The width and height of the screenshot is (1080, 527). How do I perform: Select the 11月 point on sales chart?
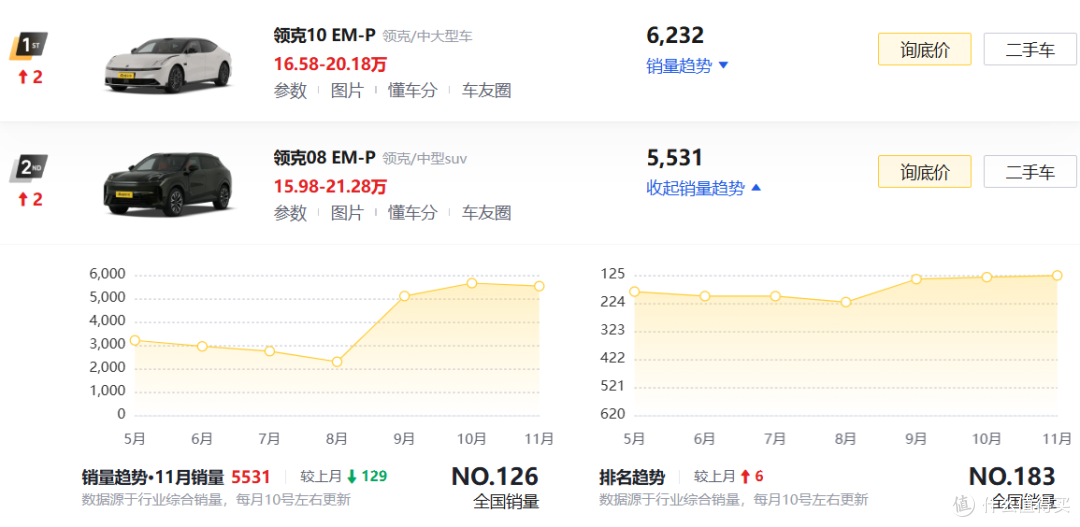pos(539,286)
